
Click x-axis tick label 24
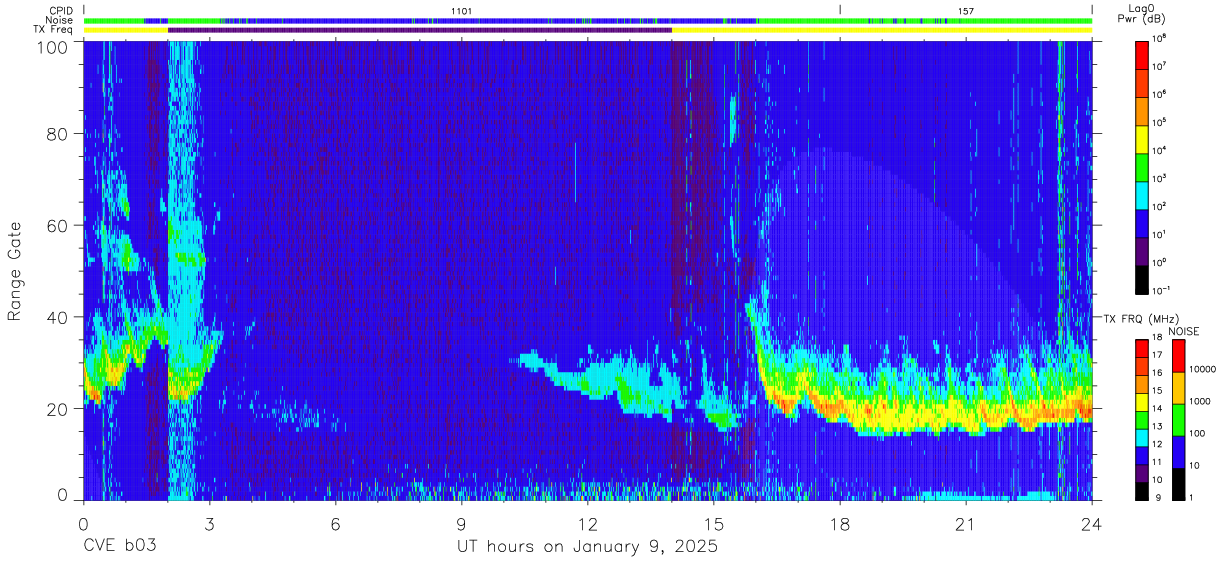pyautogui.click(x=1092, y=524)
